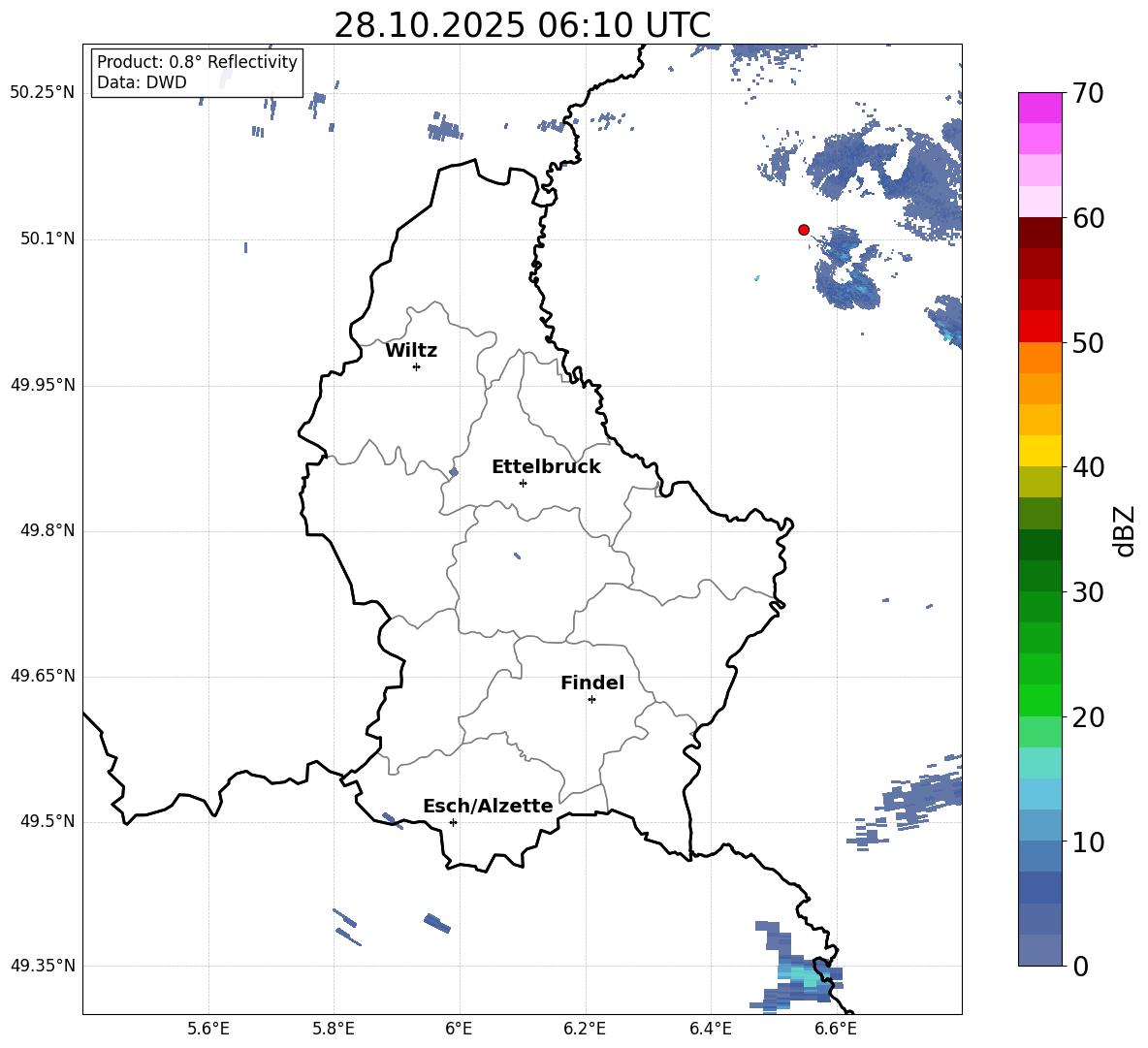Click the colorbar label 0
The image size is (1148, 1048).
click(1081, 966)
